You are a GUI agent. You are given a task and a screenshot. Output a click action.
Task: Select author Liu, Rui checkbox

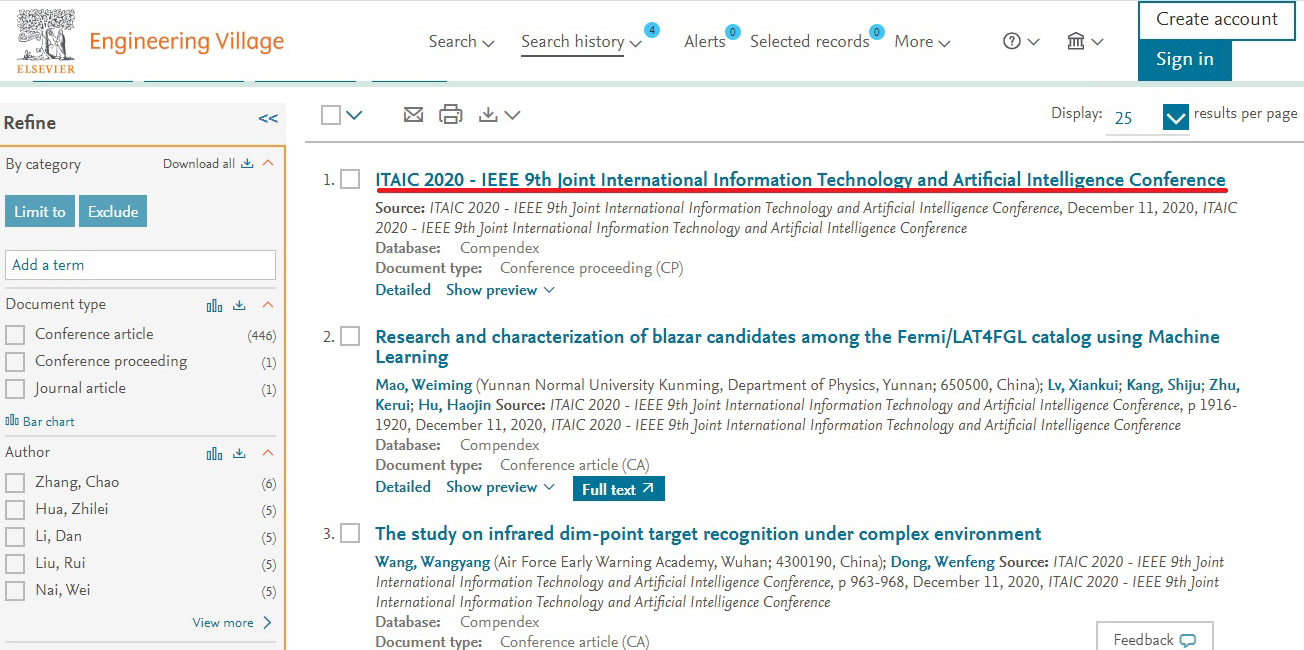point(15,564)
